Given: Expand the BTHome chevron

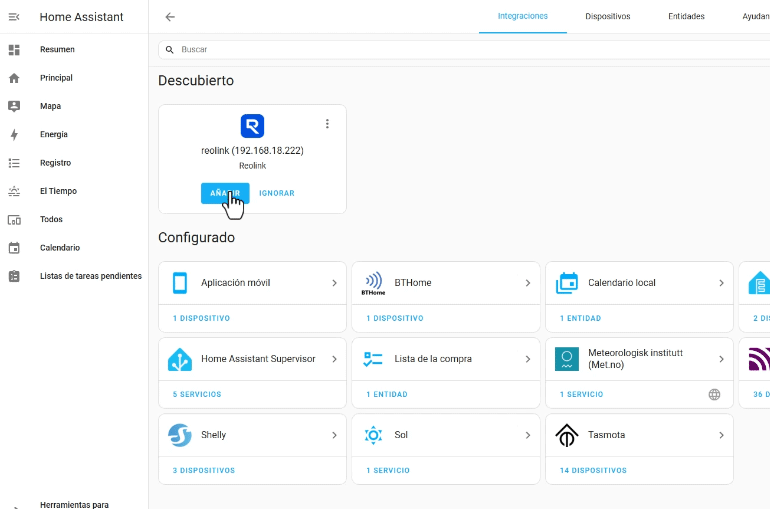Looking at the screenshot, I should pyautogui.click(x=528, y=283).
